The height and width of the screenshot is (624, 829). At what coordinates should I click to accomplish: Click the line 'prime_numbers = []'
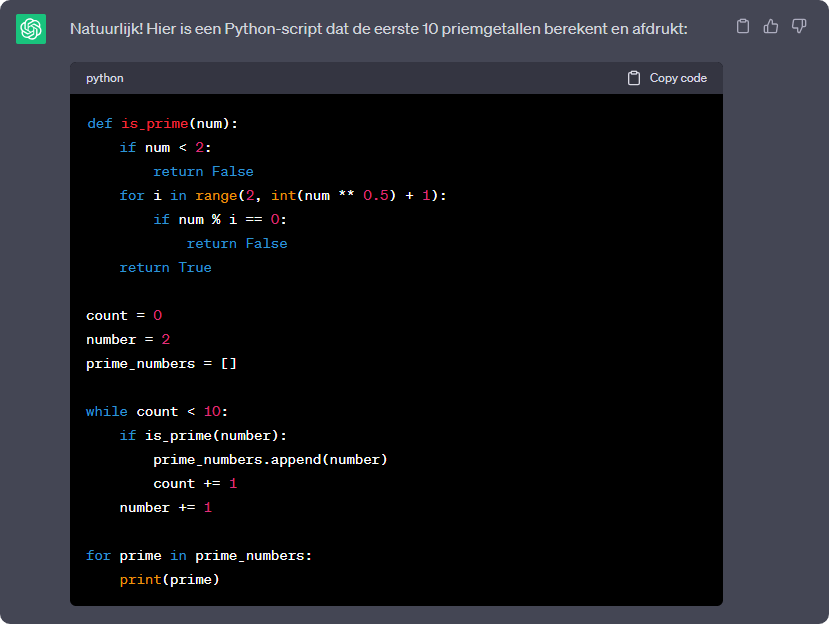(x=161, y=364)
